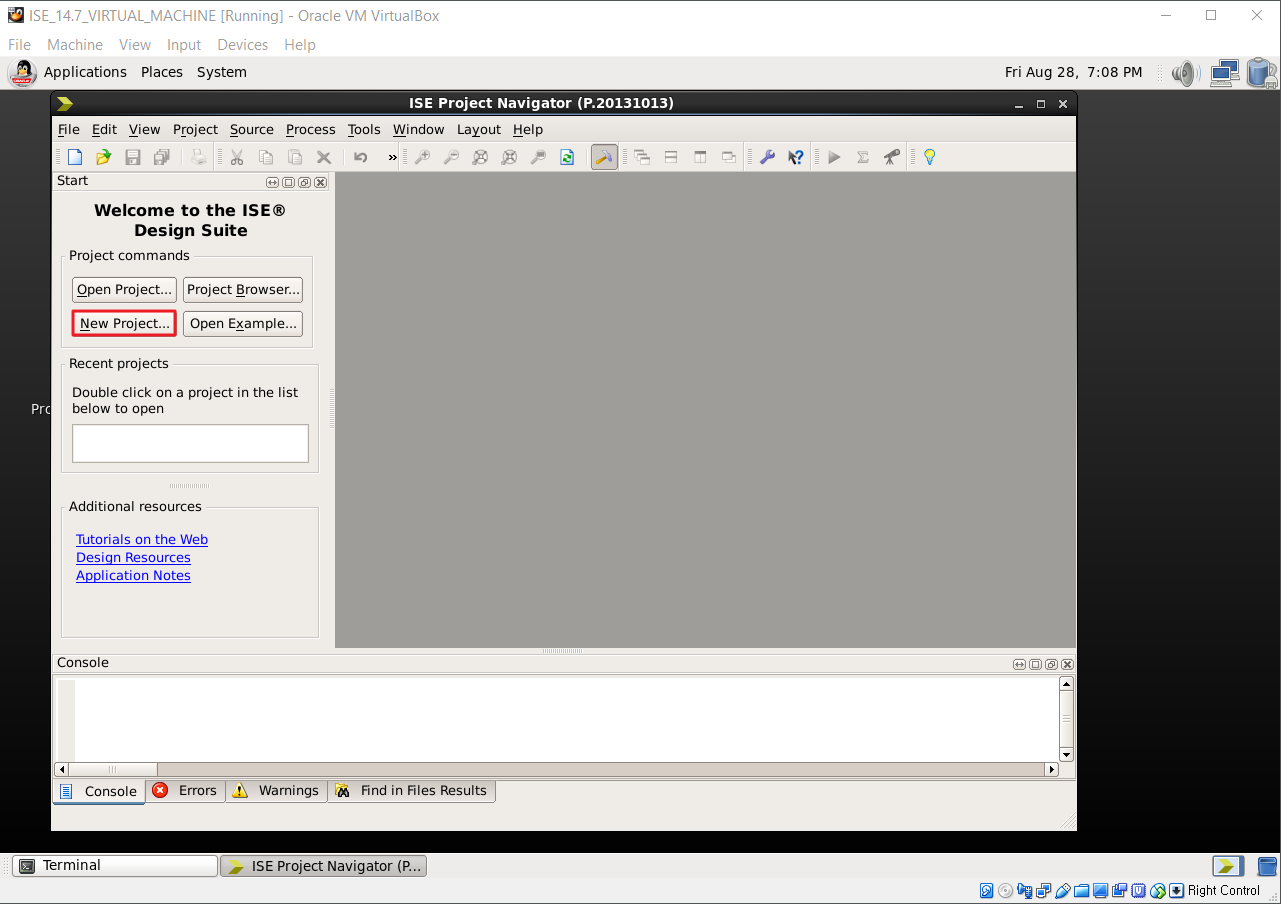Click the Project Browser button

coord(243,289)
